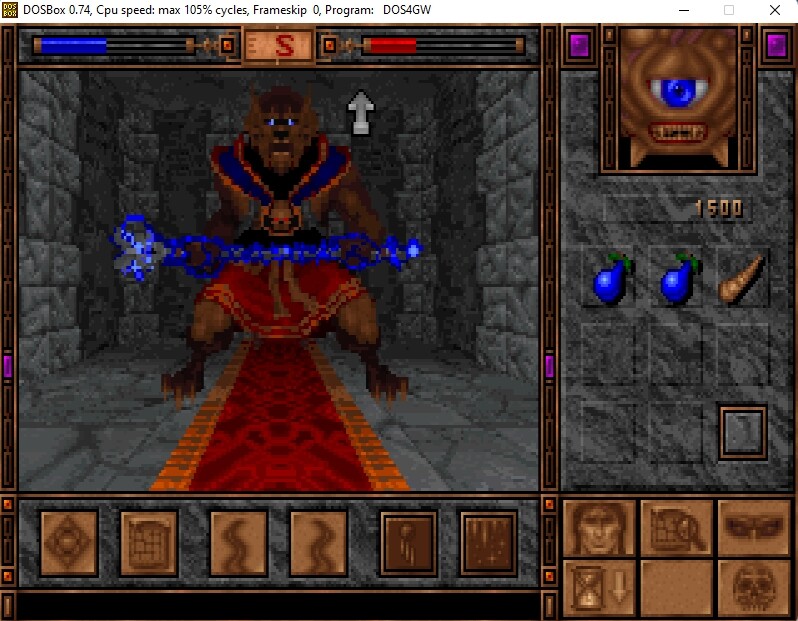The height and width of the screenshot is (621, 798).
Task: Open the map with magnifier icon
Action: (678, 528)
